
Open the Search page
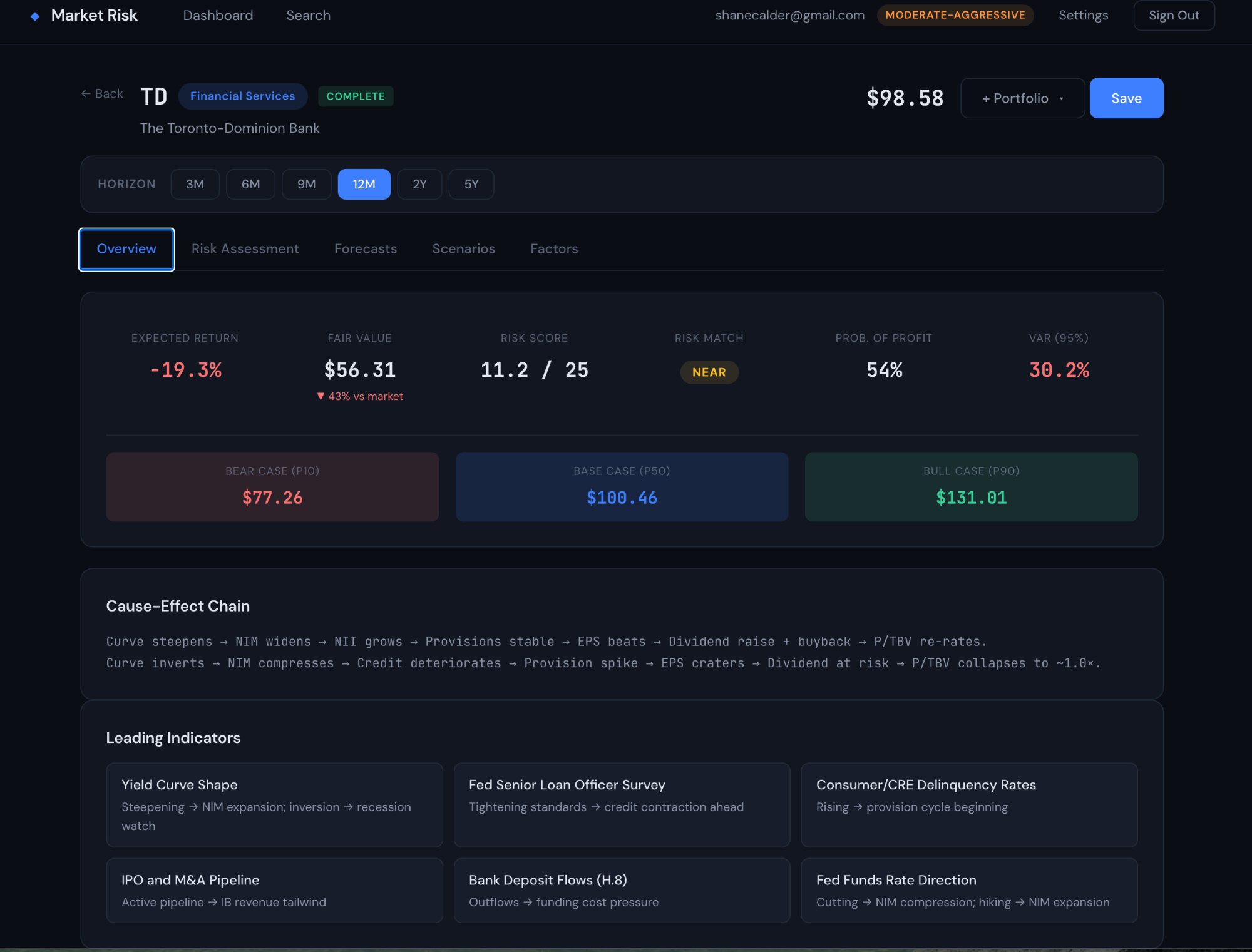[308, 15]
